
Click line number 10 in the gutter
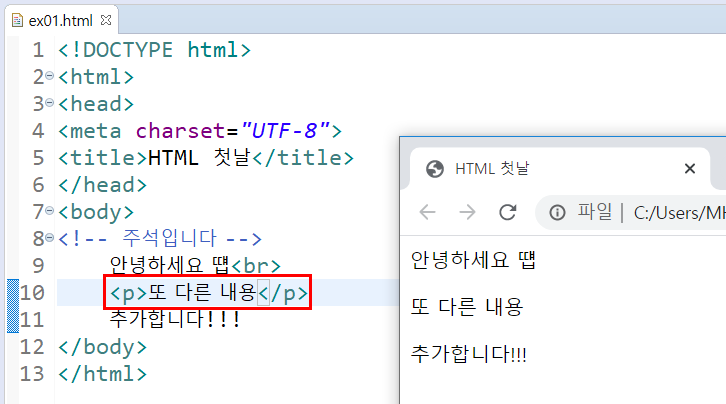pos(32,292)
